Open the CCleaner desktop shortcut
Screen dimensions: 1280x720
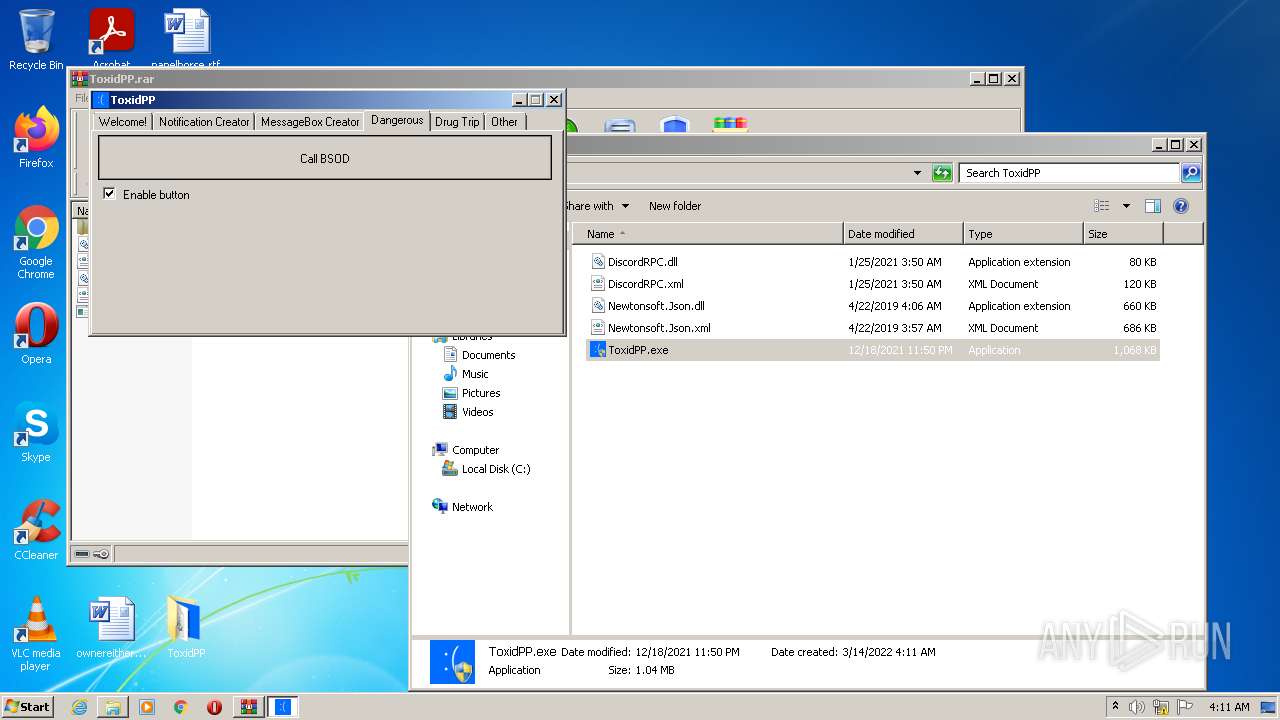[x=36, y=530]
